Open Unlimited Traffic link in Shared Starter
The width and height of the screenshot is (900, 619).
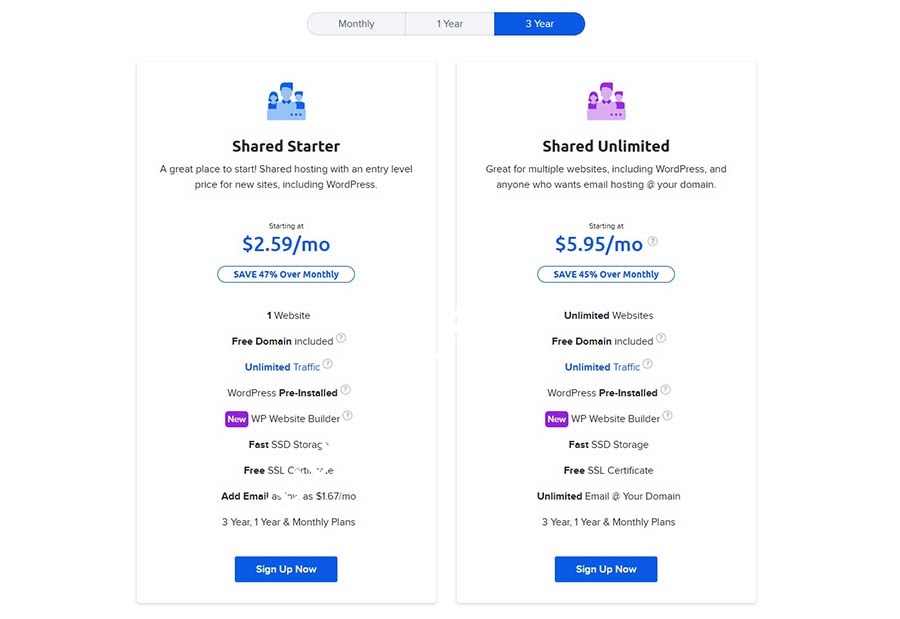coord(282,367)
